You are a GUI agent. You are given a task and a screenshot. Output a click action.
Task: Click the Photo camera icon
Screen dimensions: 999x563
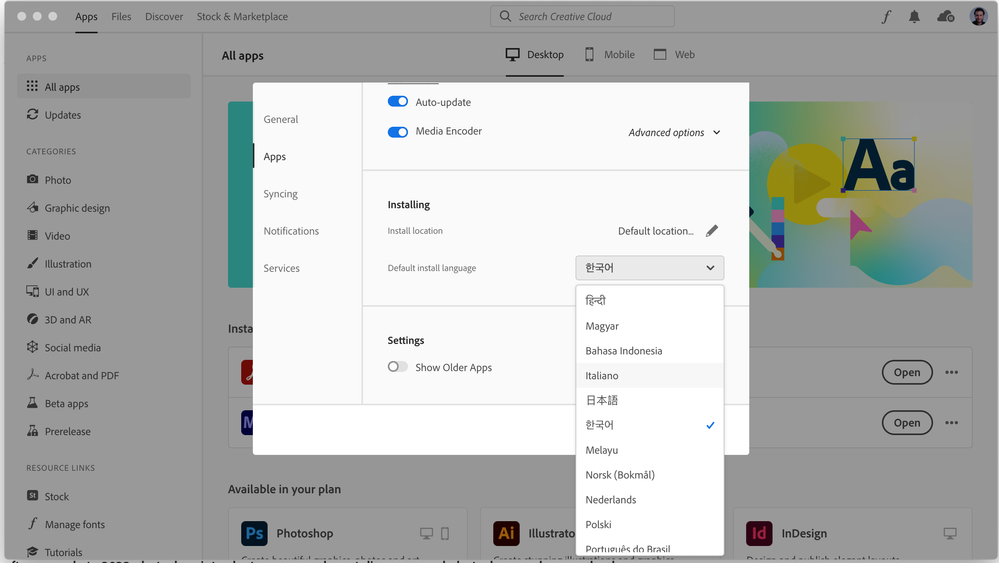(x=32, y=180)
